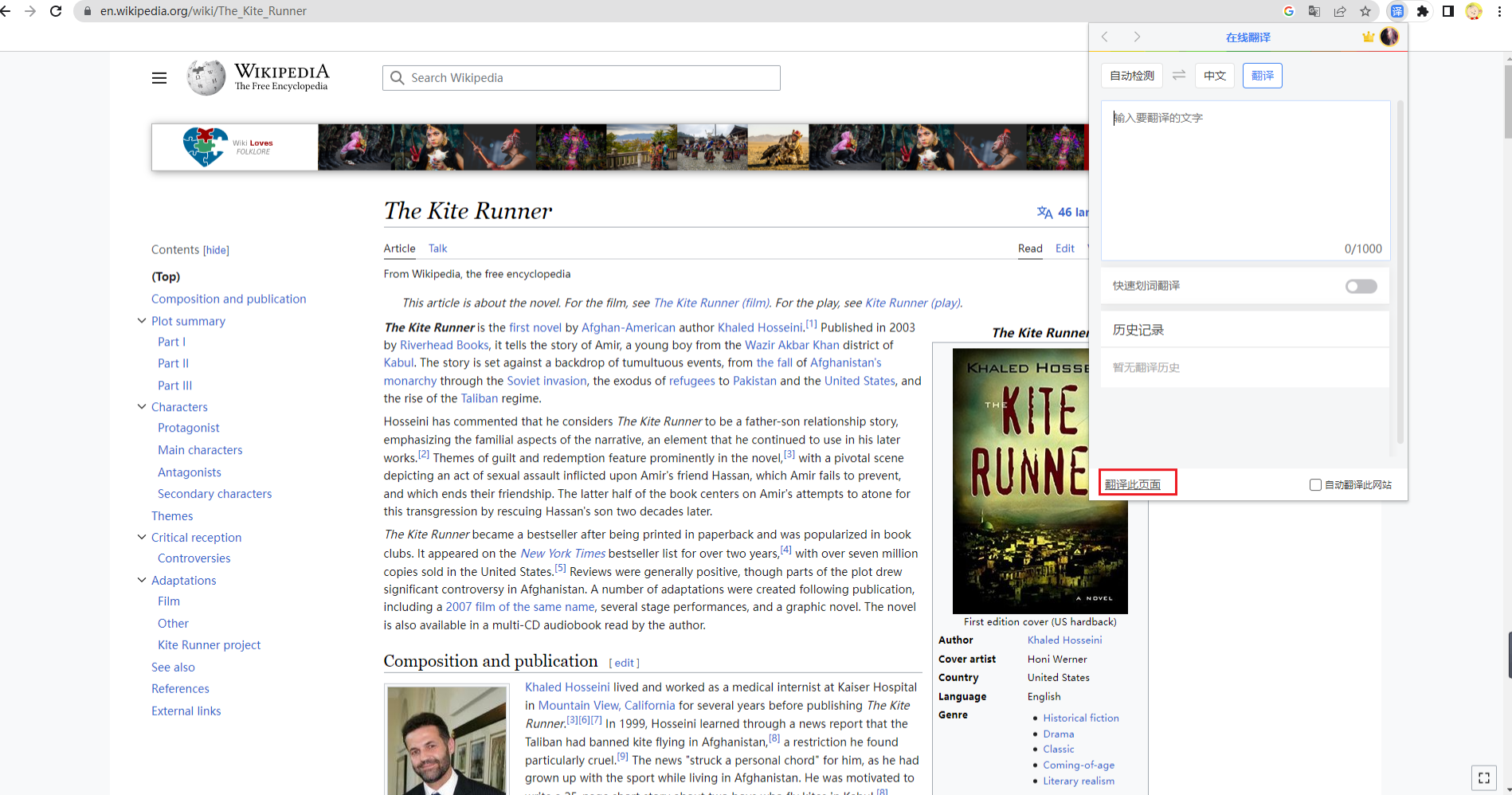
Task: Bookmark this page with the star icon
Action: (x=1365, y=11)
